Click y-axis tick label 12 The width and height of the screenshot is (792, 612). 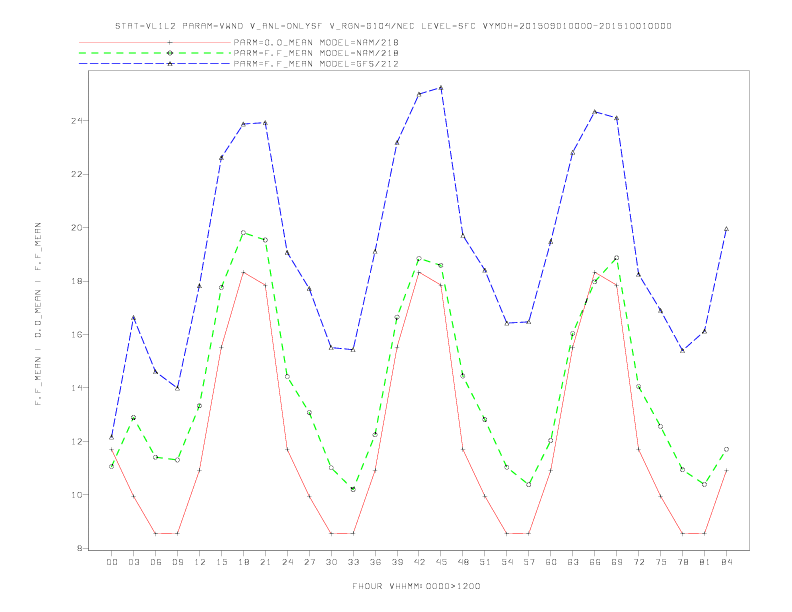77,441
